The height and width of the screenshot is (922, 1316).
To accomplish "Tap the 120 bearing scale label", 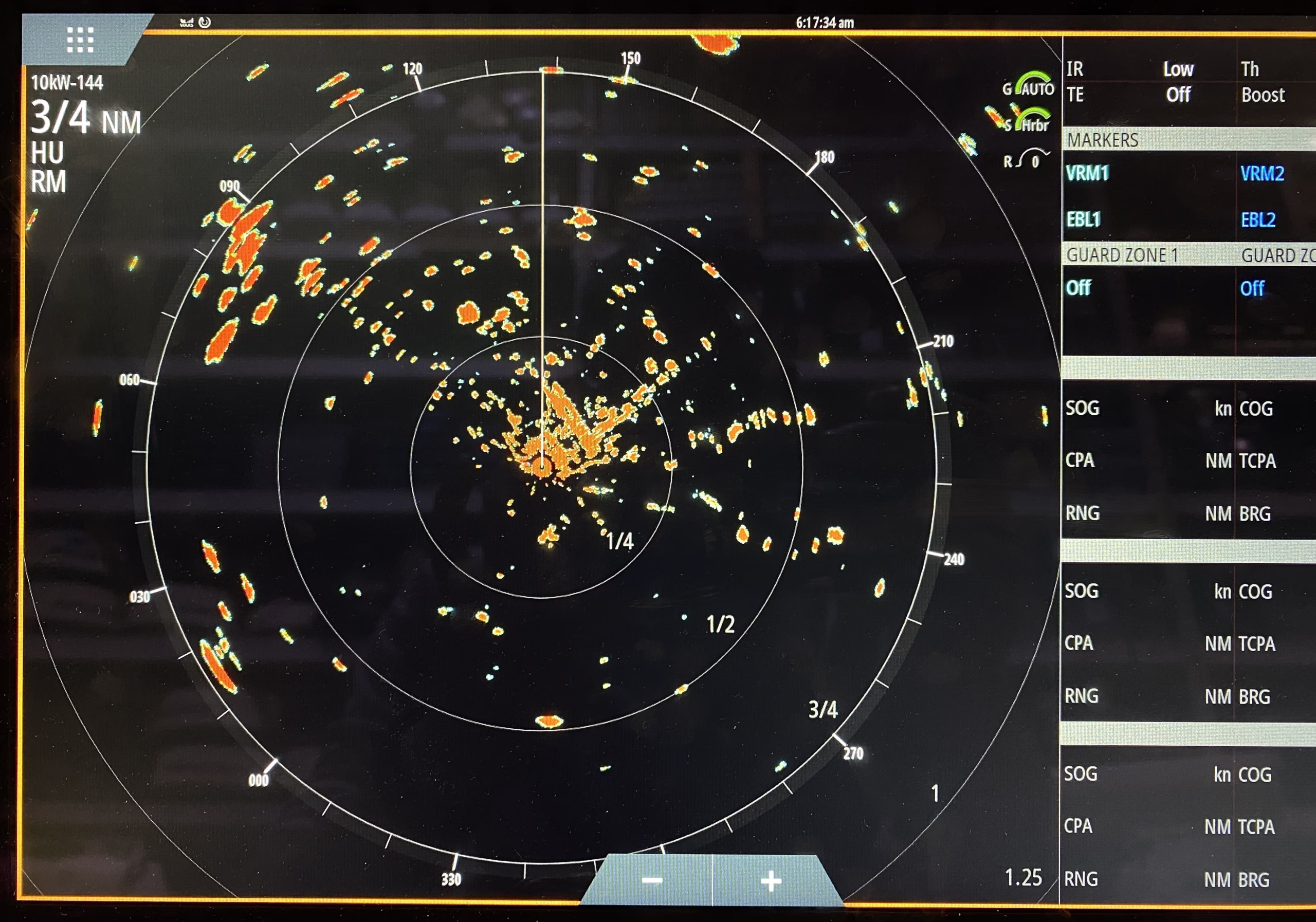I will point(412,69).
